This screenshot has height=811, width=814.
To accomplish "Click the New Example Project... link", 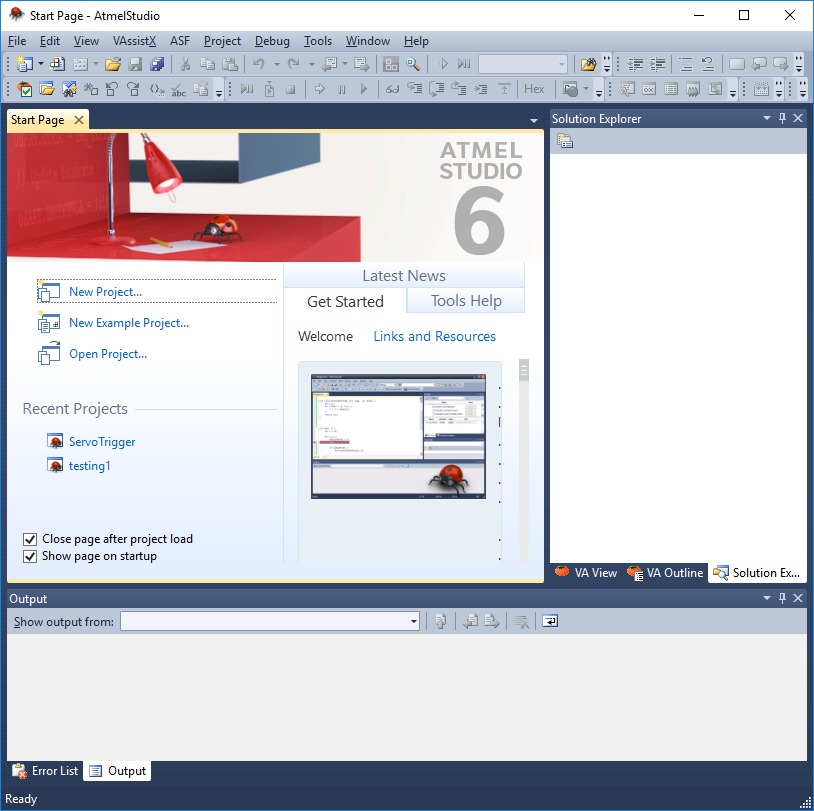I will pos(129,323).
